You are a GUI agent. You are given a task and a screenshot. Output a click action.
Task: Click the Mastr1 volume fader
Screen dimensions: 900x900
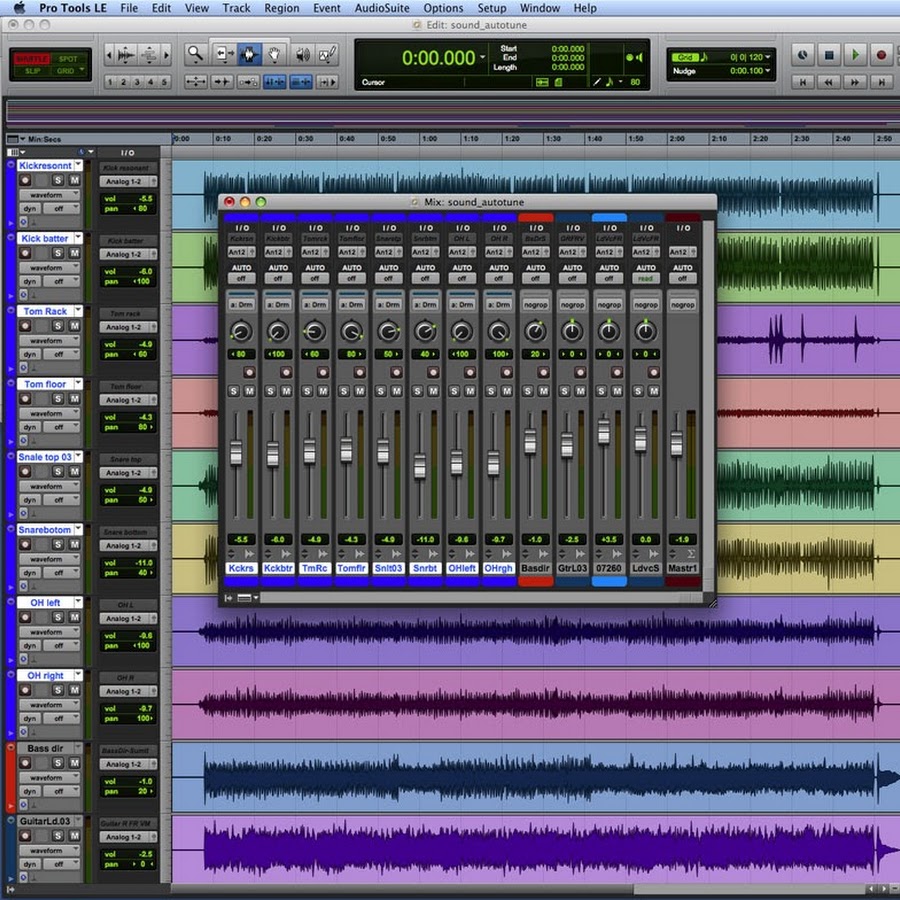(x=677, y=444)
